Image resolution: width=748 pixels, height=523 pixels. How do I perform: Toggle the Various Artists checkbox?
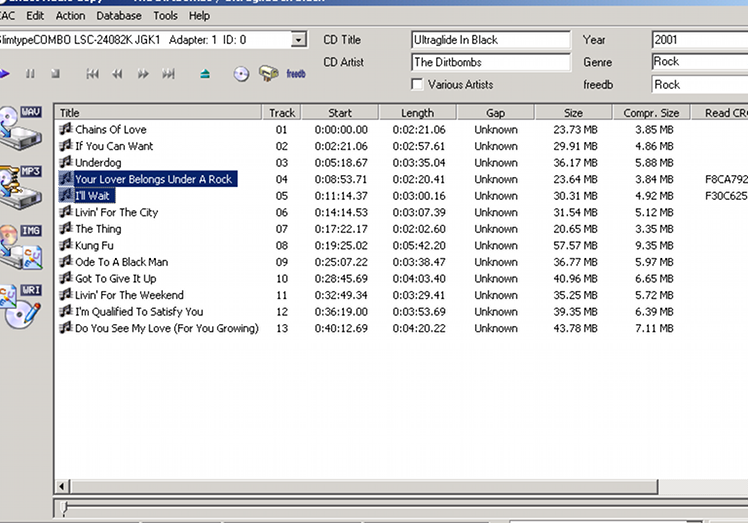417,84
